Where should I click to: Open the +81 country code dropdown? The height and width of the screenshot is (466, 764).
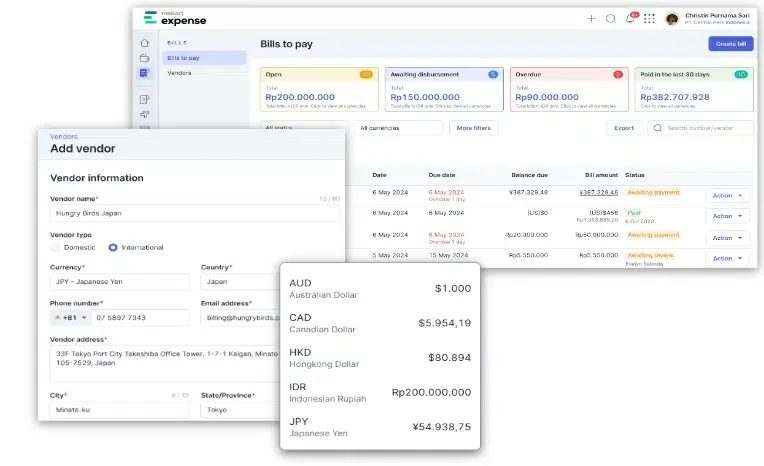coord(71,317)
